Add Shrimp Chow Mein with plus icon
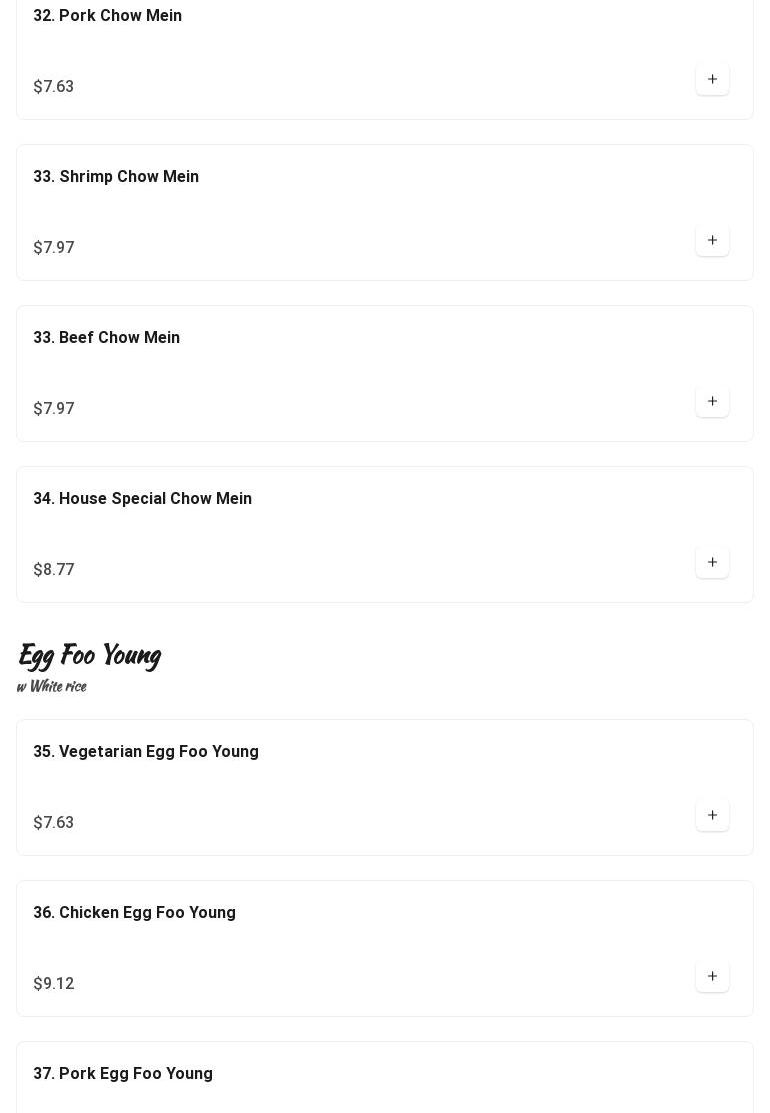 click(x=712, y=241)
